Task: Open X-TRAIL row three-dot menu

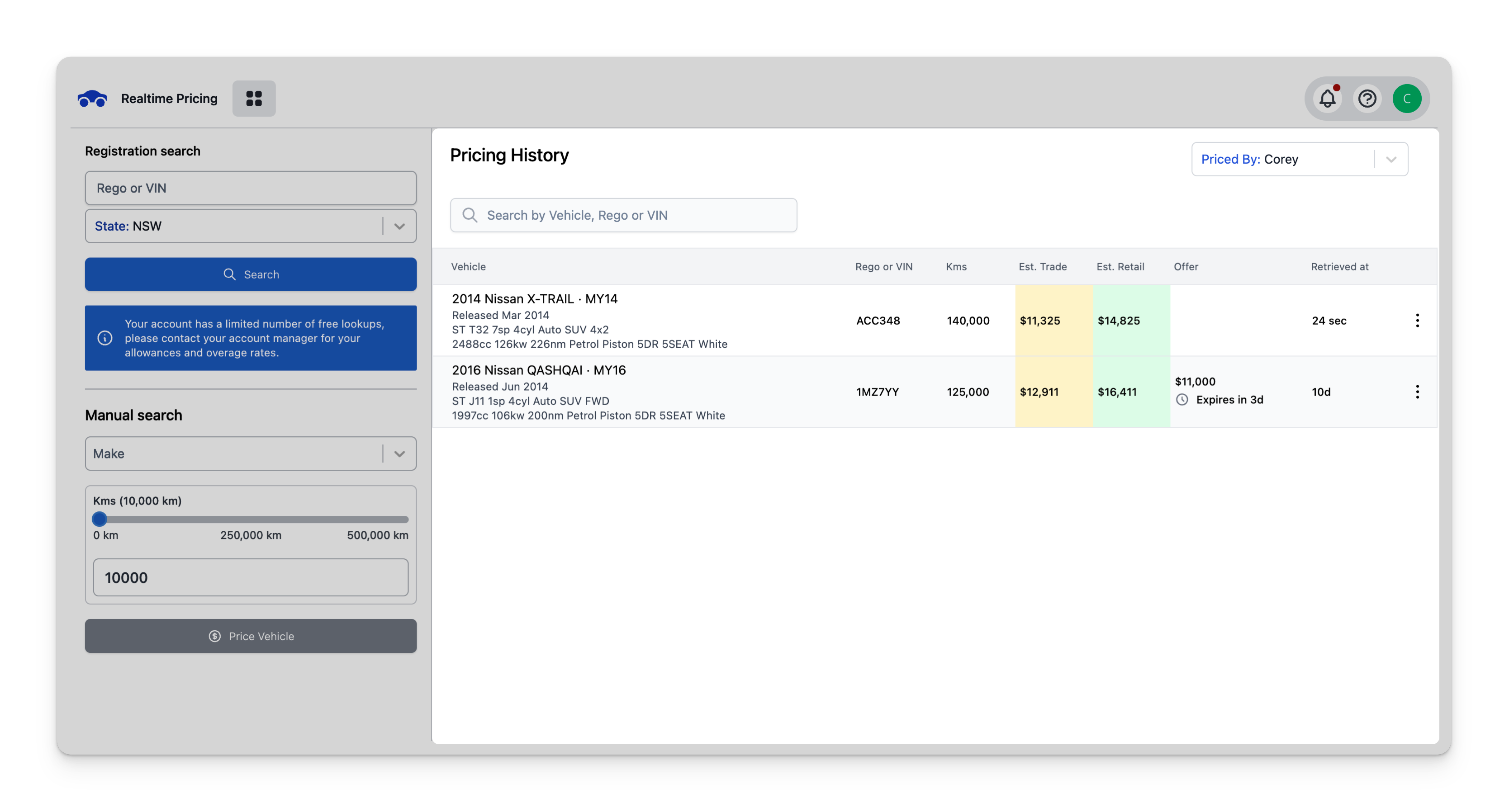Action: pos(1417,320)
